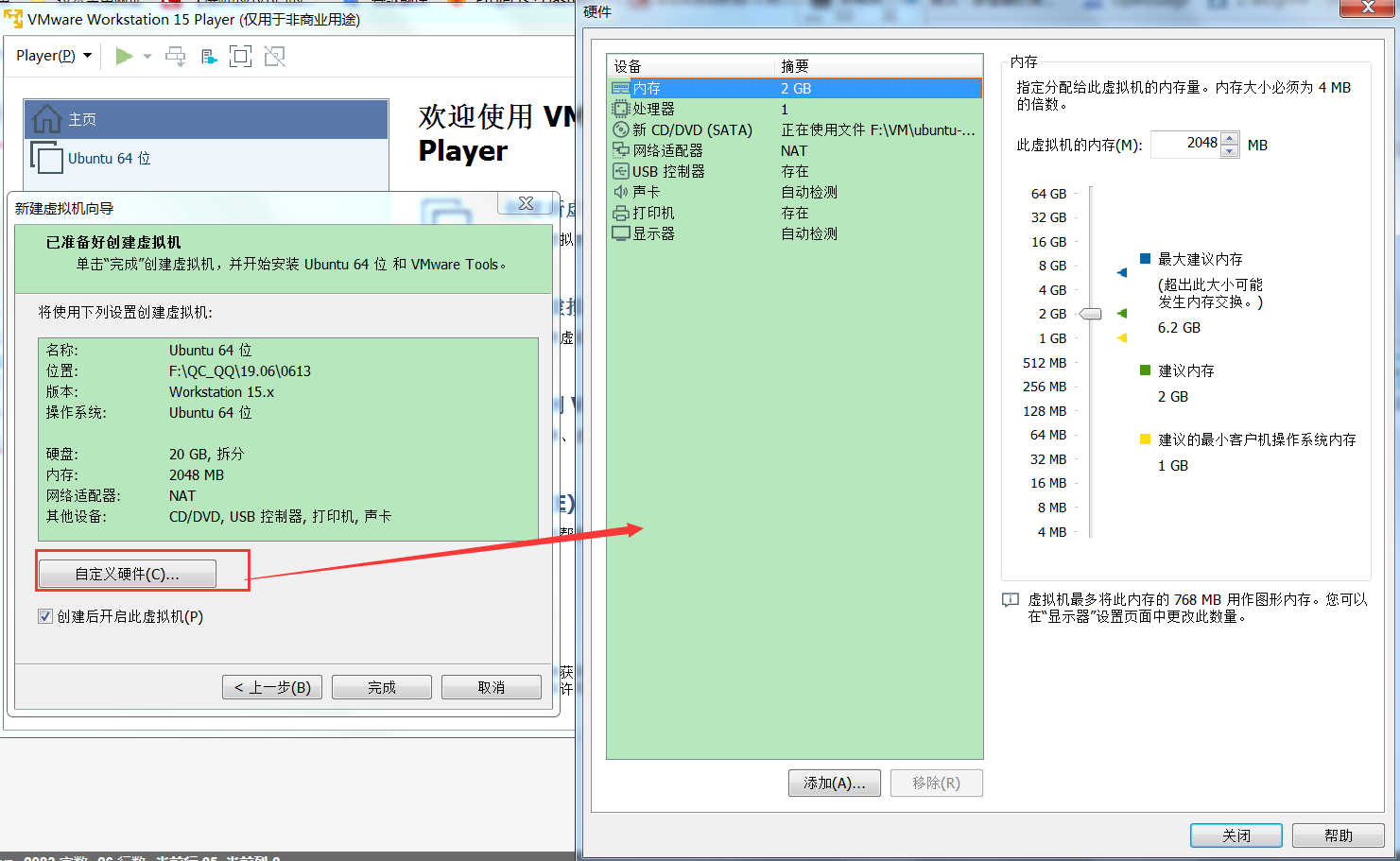Increase memory with the spinner up arrow

point(1229,138)
